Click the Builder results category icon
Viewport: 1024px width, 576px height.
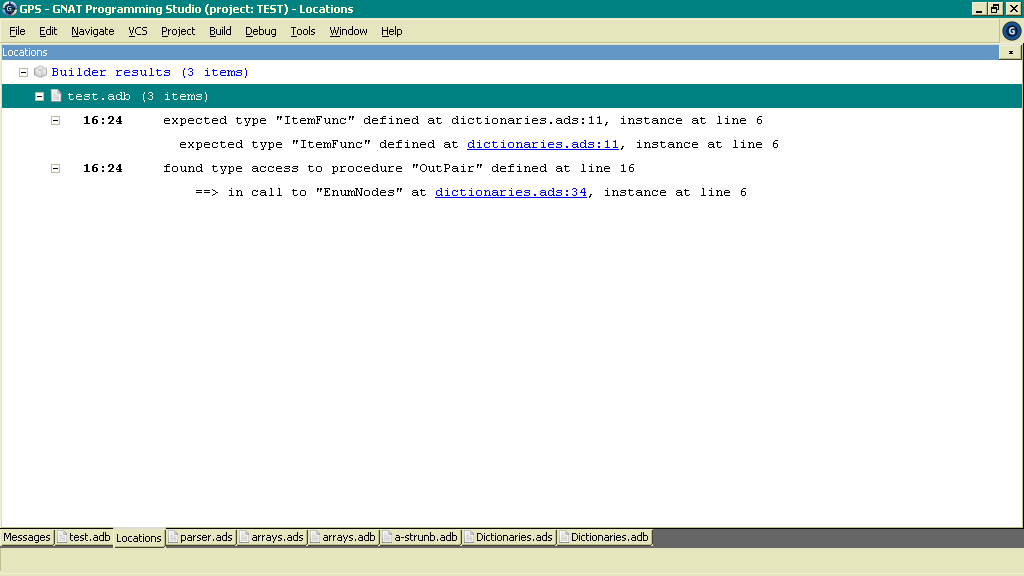point(40,72)
